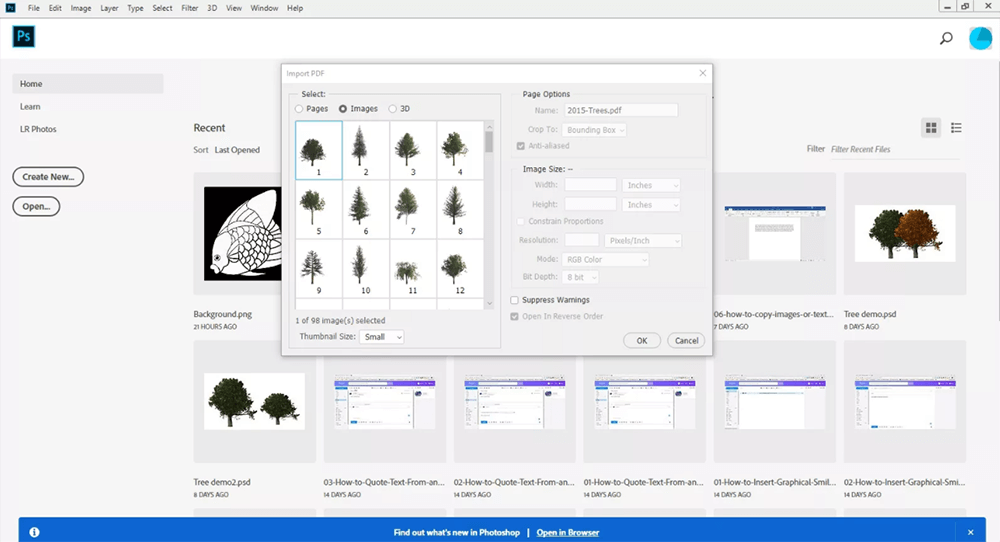
Task: Select tree image thumbnail number 7
Action: pyautogui.click(x=407, y=208)
